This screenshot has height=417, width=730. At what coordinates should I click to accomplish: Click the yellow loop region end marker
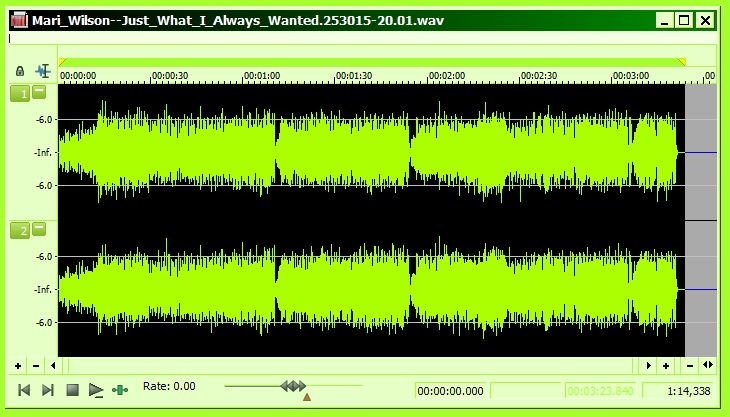click(682, 62)
